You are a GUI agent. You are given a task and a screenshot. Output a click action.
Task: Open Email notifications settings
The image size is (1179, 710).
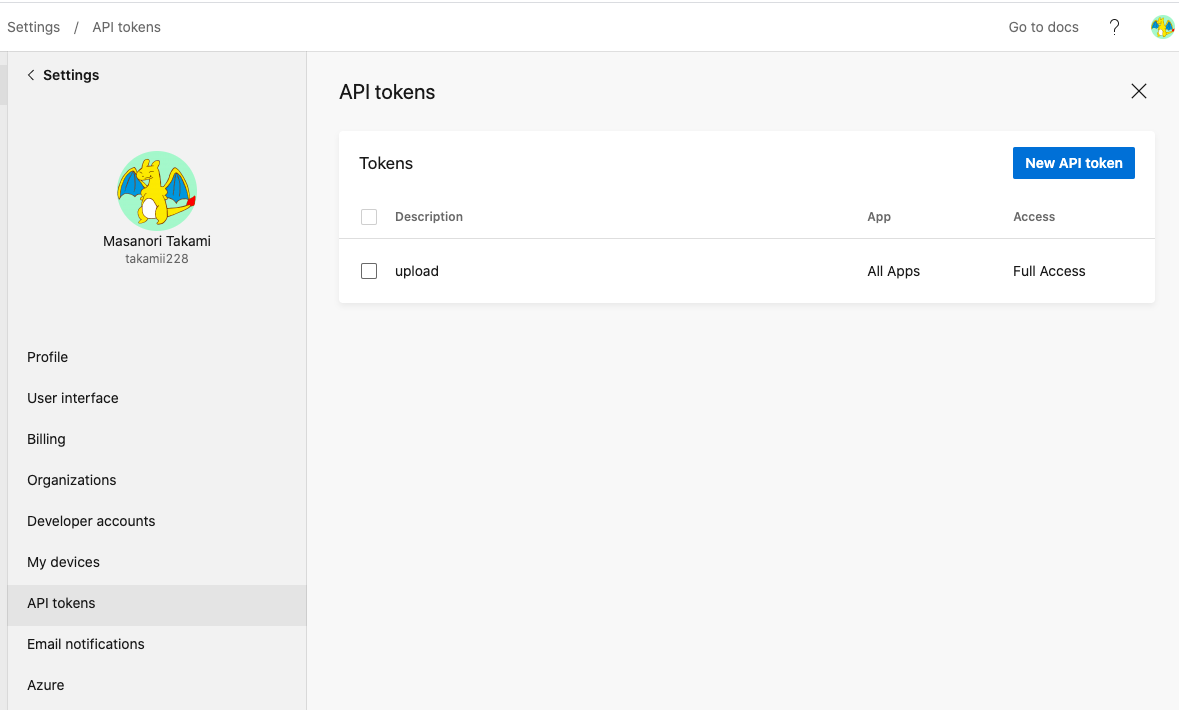tap(86, 644)
